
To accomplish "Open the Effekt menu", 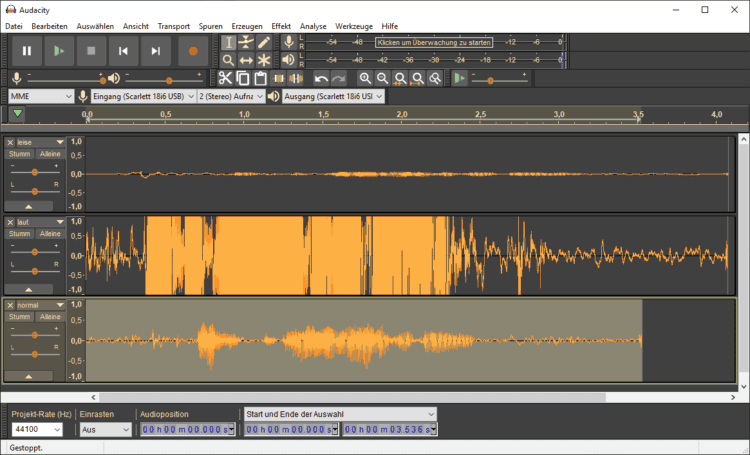I will click(281, 26).
